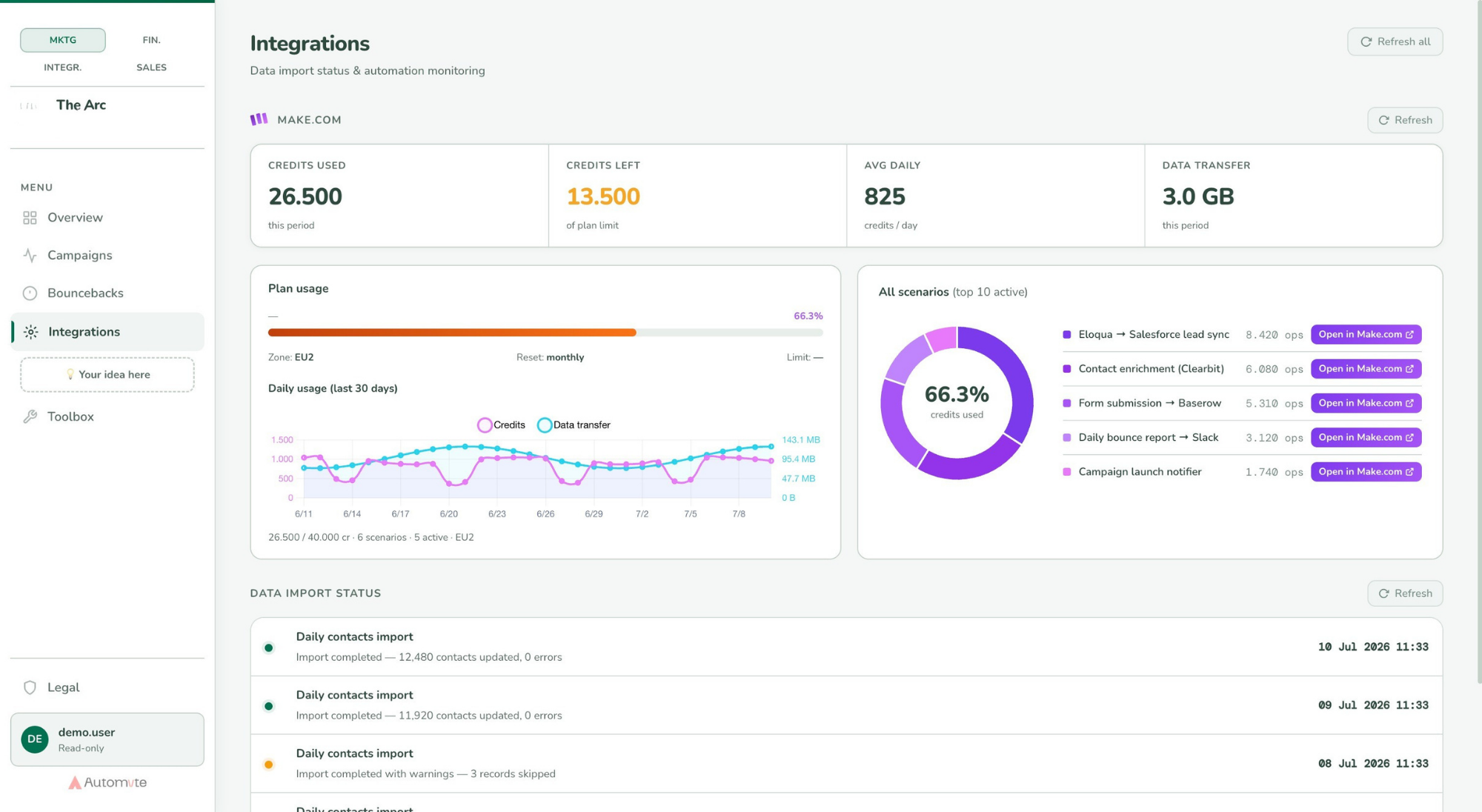
Task: Click the green status dot for 09 Jul import
Action: (269, 706)
